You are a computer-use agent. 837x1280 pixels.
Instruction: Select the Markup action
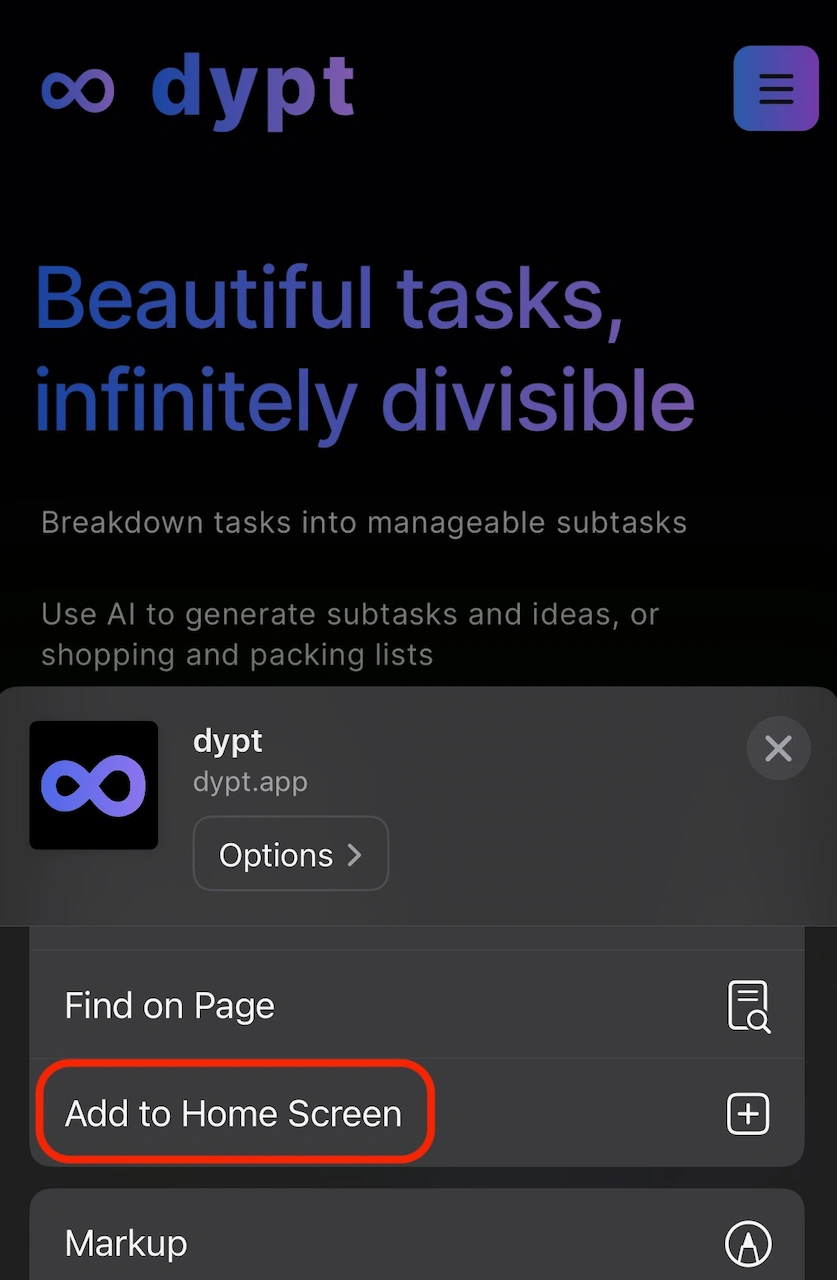point(126,1244)
